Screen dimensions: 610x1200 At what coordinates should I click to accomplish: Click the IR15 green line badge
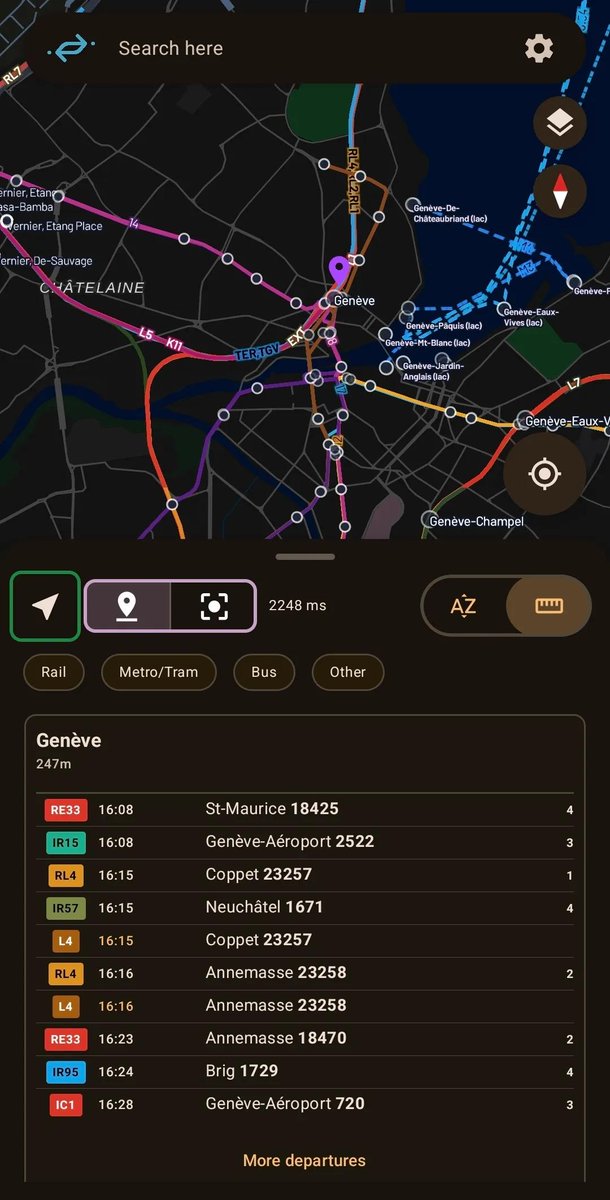pyautogui.click(x=66, y=842)
